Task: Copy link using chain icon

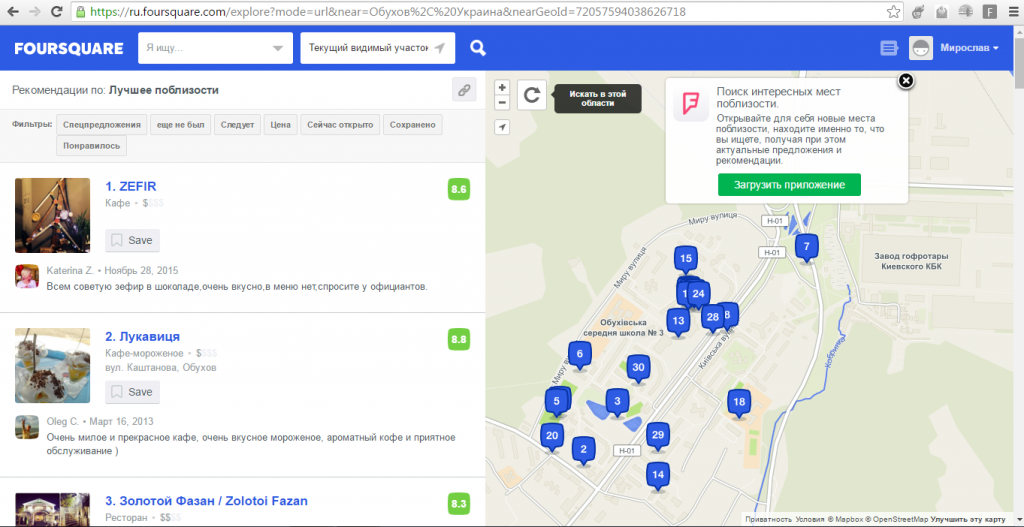Action: [x=464, y=90]
